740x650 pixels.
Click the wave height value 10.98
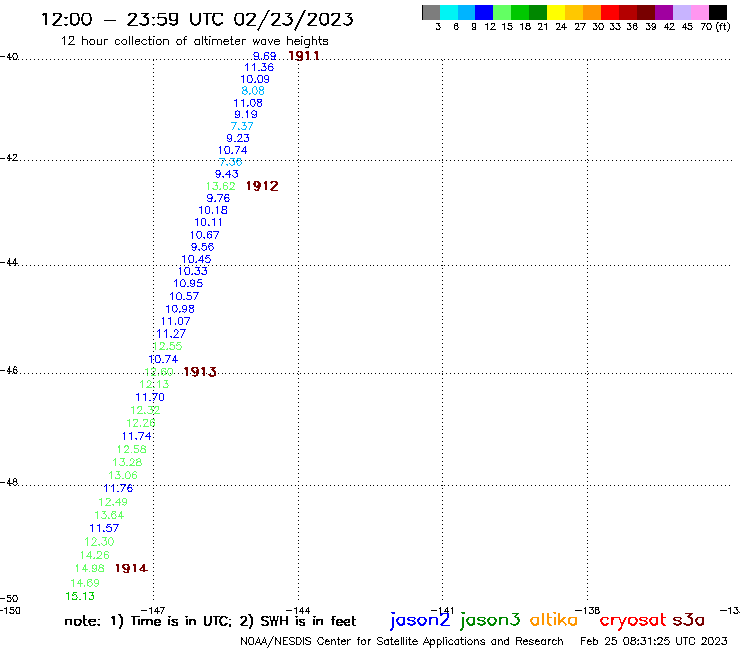tap(180, 309)
